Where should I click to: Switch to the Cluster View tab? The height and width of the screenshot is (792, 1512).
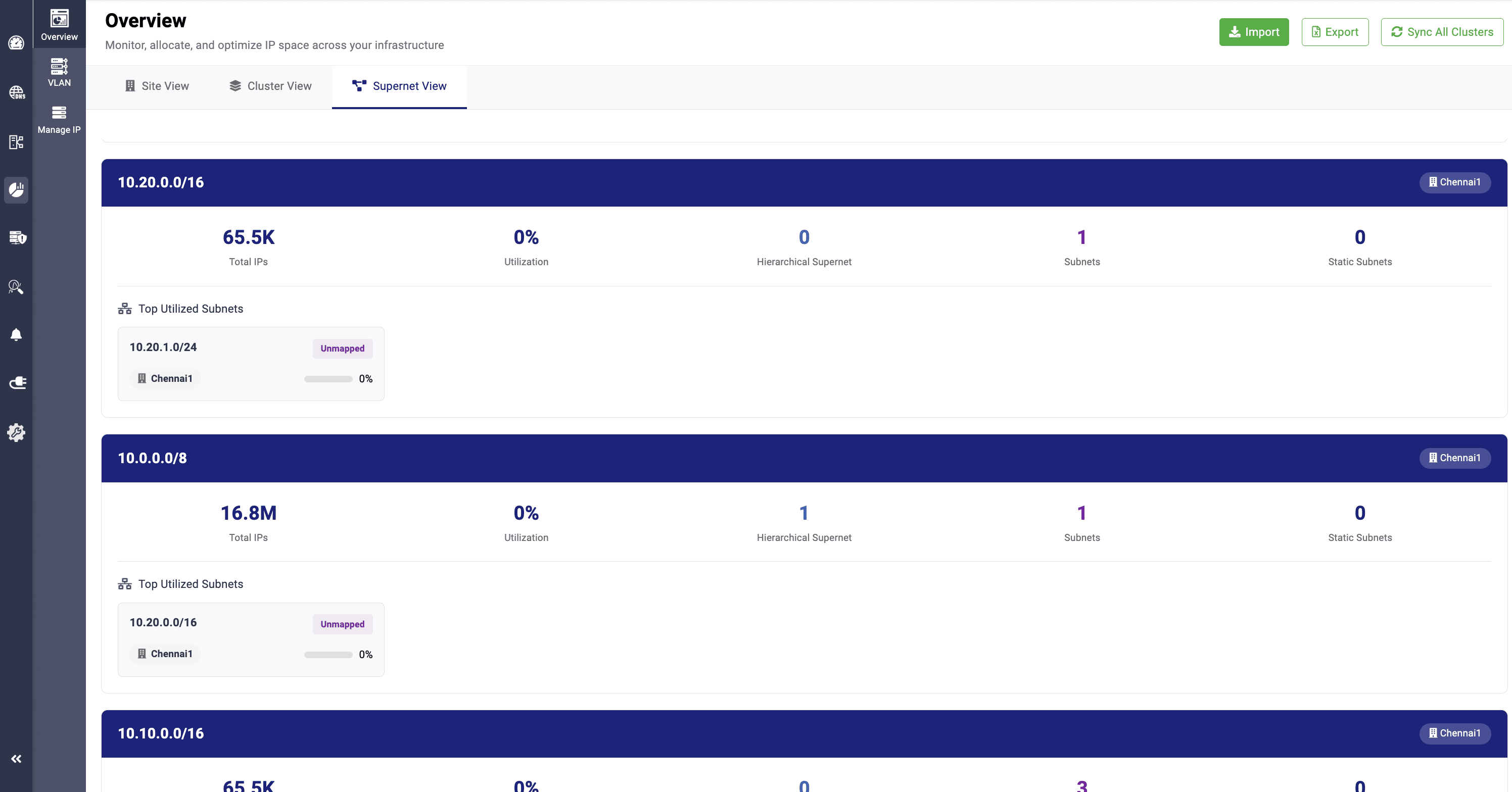(x=270, y=86)
